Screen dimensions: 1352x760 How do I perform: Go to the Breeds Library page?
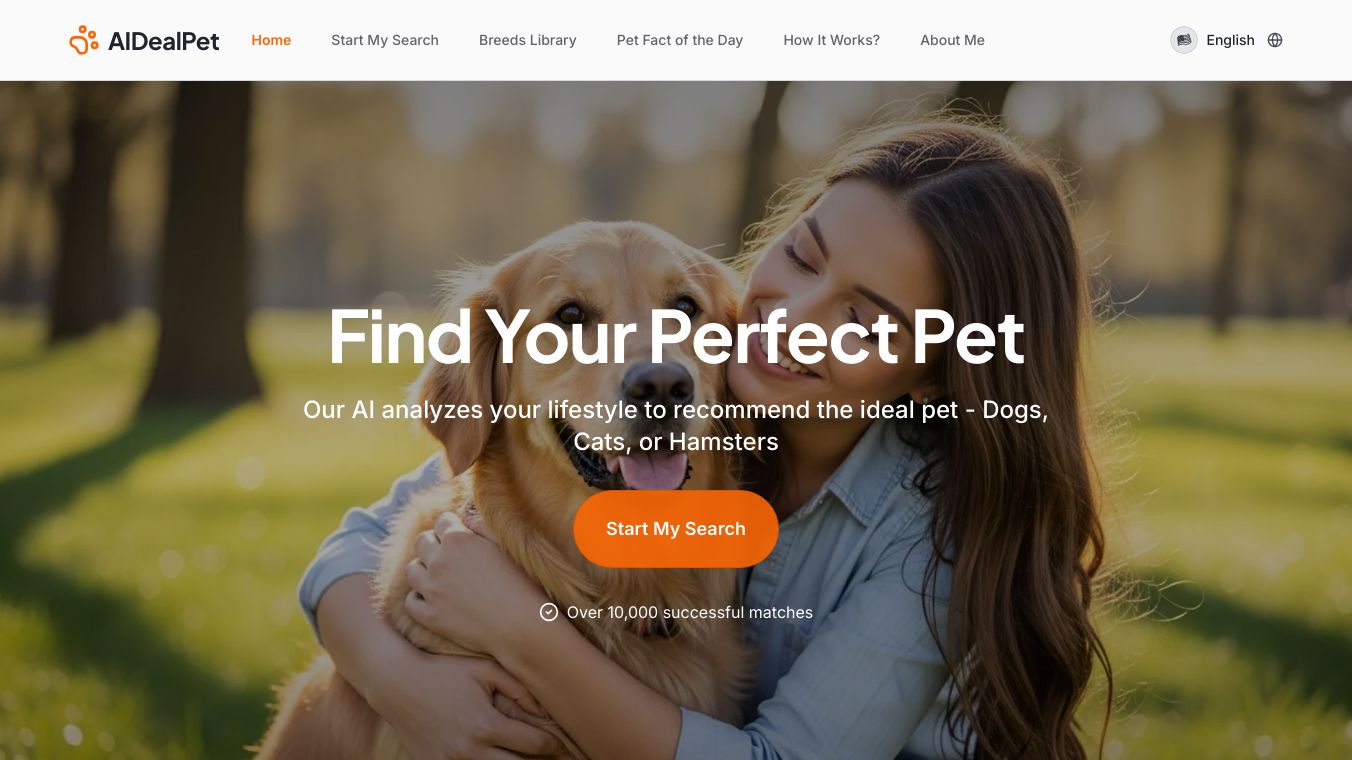tap(528, 40)
